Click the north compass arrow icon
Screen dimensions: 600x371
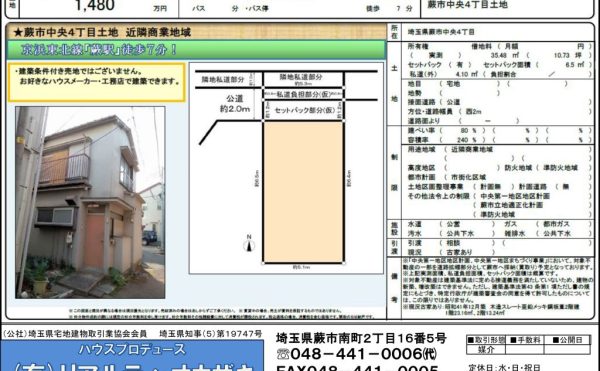(x=249, y=244)
